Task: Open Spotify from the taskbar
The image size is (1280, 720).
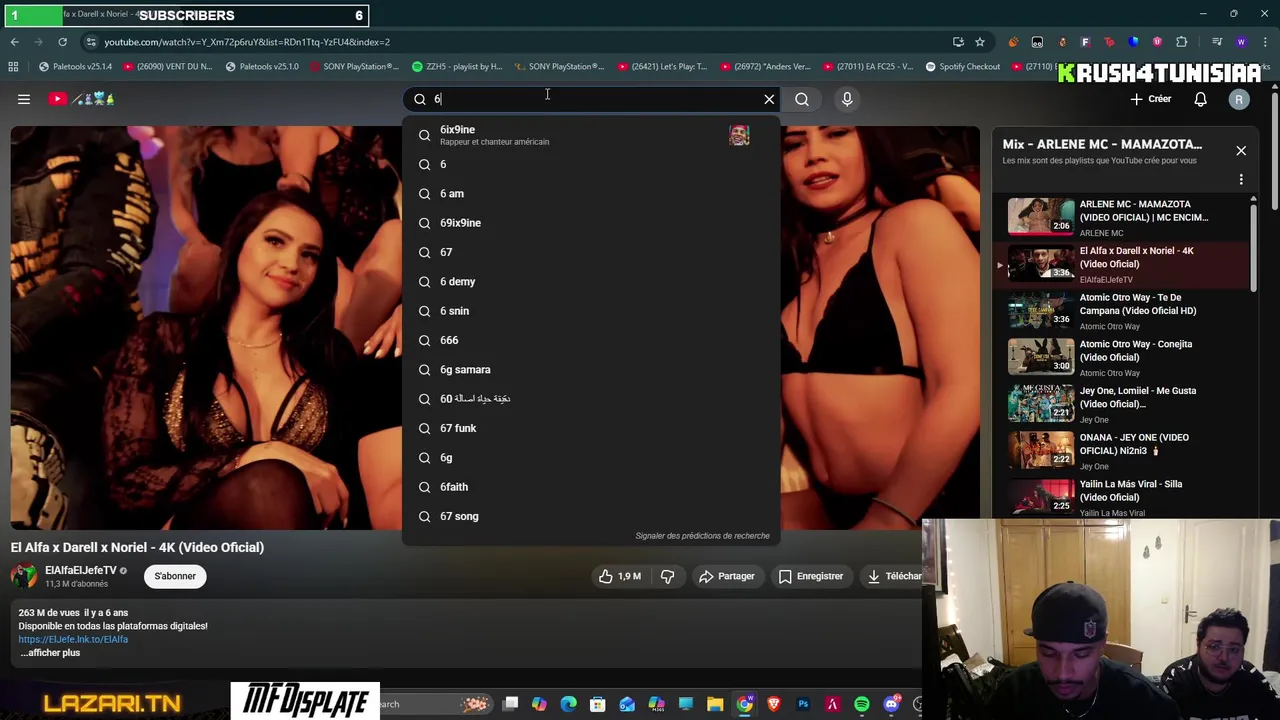Action: pyautogui.click(x=861, y=704)
